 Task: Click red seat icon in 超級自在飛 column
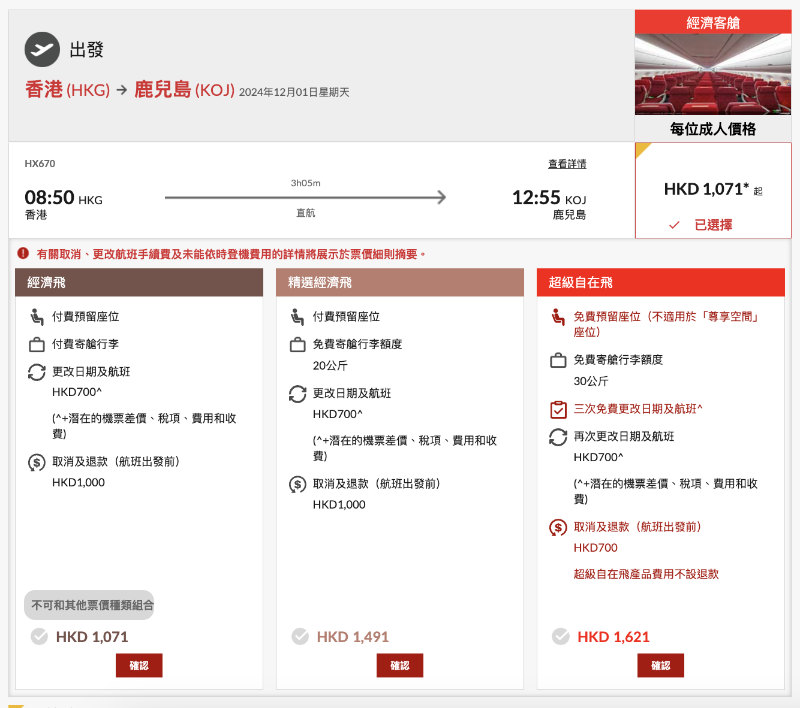click(558, 317)
